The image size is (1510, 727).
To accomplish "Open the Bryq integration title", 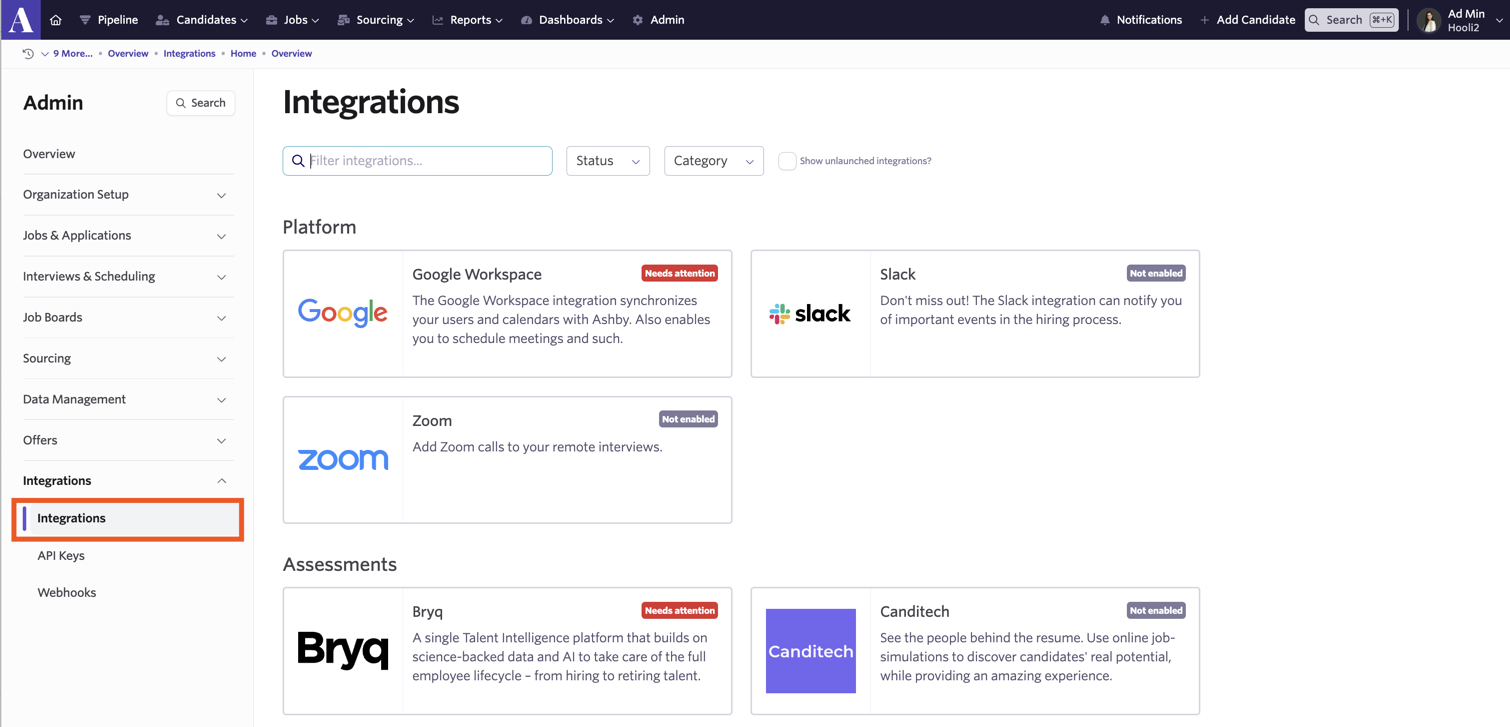I will 428,612.
